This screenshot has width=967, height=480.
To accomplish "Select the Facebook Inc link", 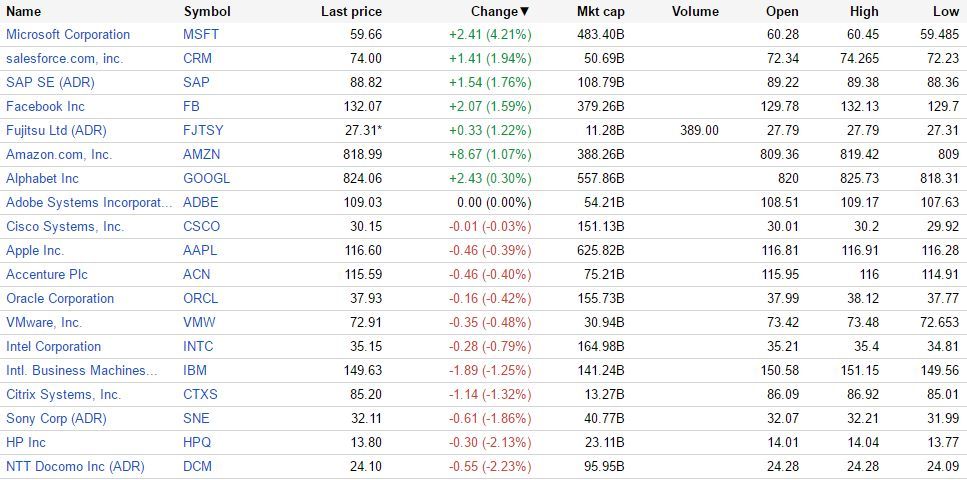I will click(46, 106).
